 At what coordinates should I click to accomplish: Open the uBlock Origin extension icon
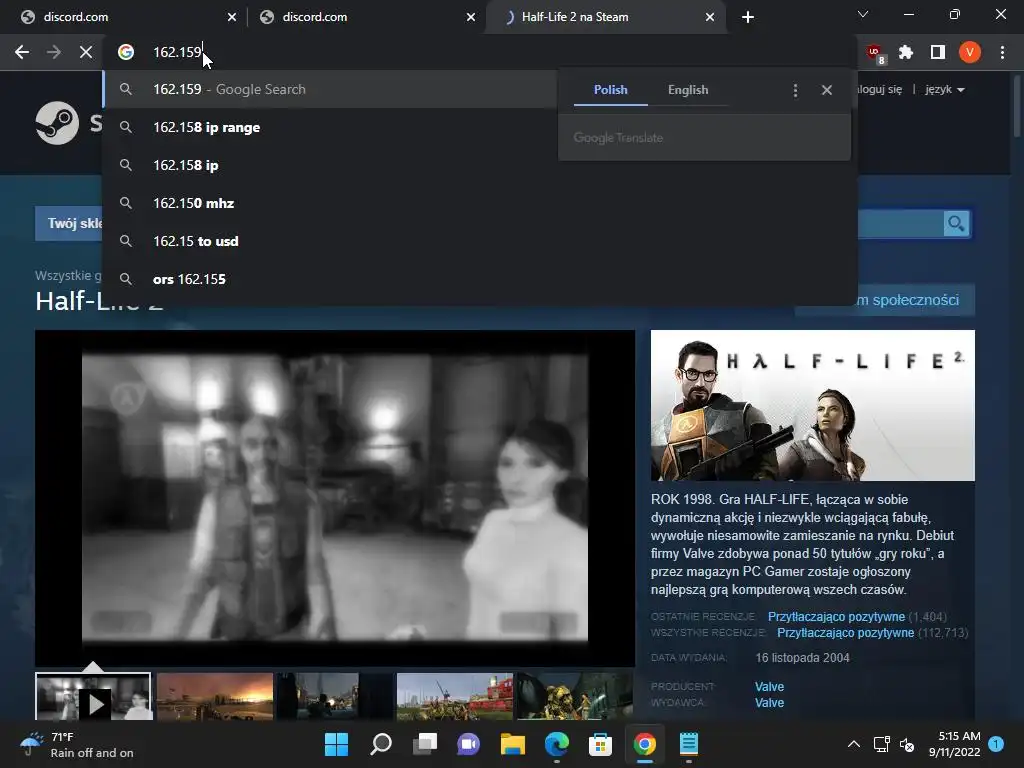pos(875,53)
